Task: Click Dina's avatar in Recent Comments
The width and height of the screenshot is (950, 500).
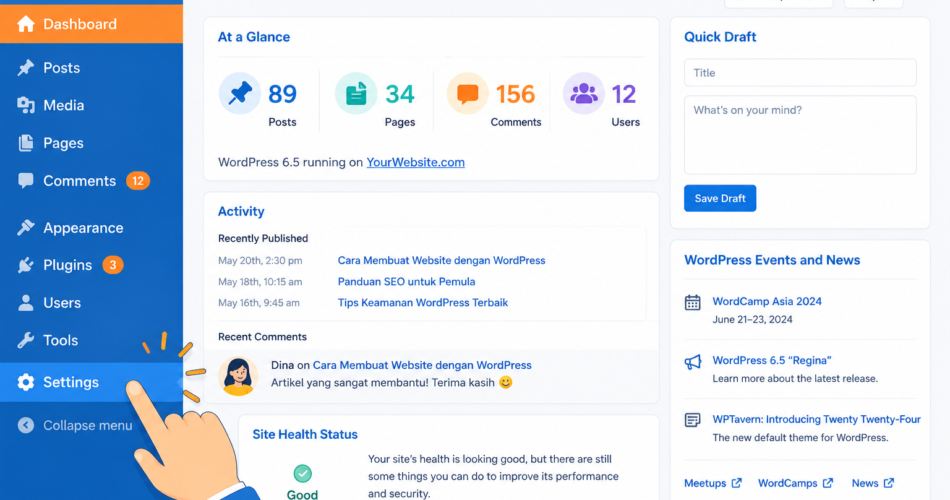Action: [x=238, y=376]
